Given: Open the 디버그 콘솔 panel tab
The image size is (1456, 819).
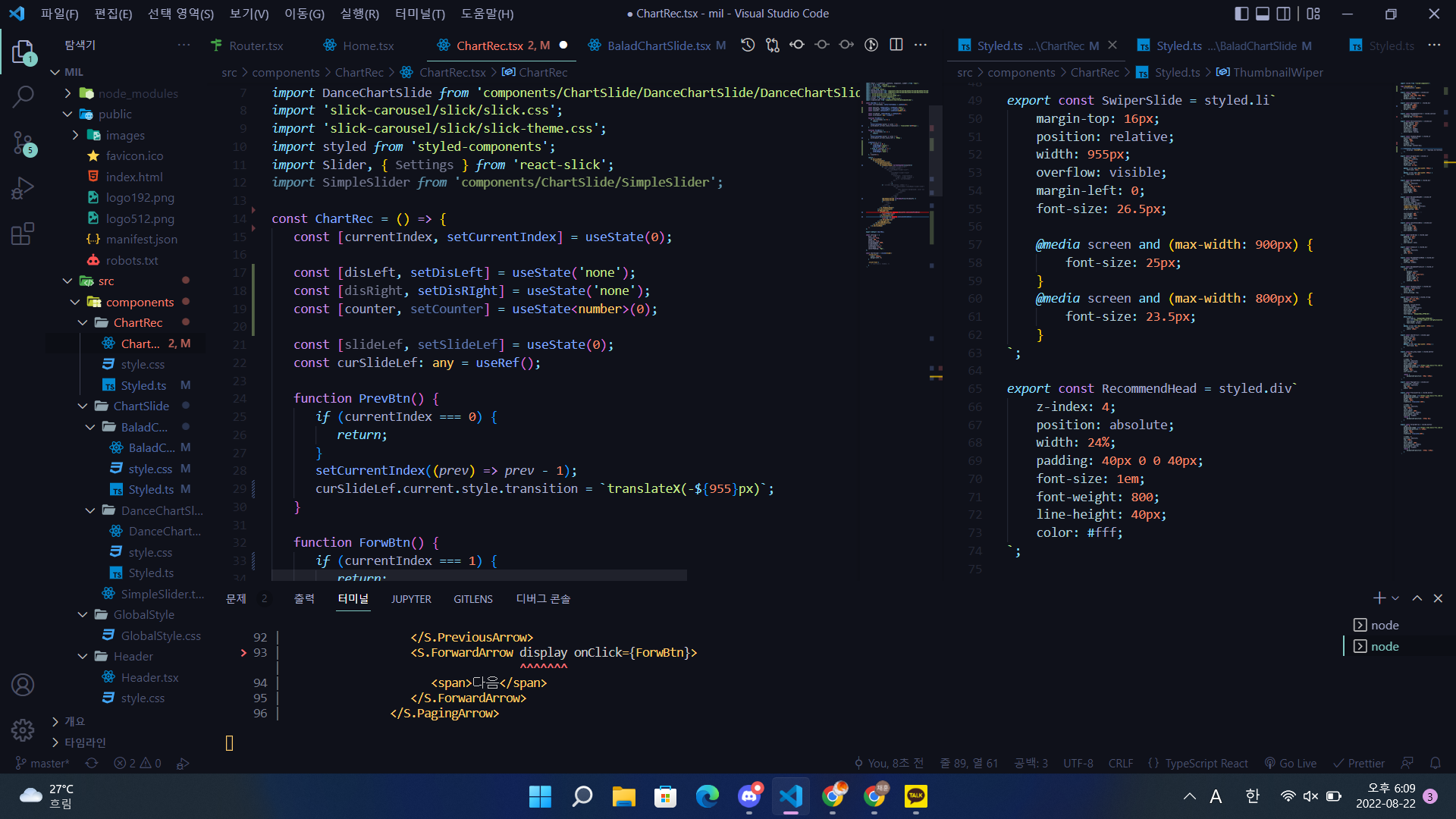Looking at the screenshot, I should coord(543,599).
